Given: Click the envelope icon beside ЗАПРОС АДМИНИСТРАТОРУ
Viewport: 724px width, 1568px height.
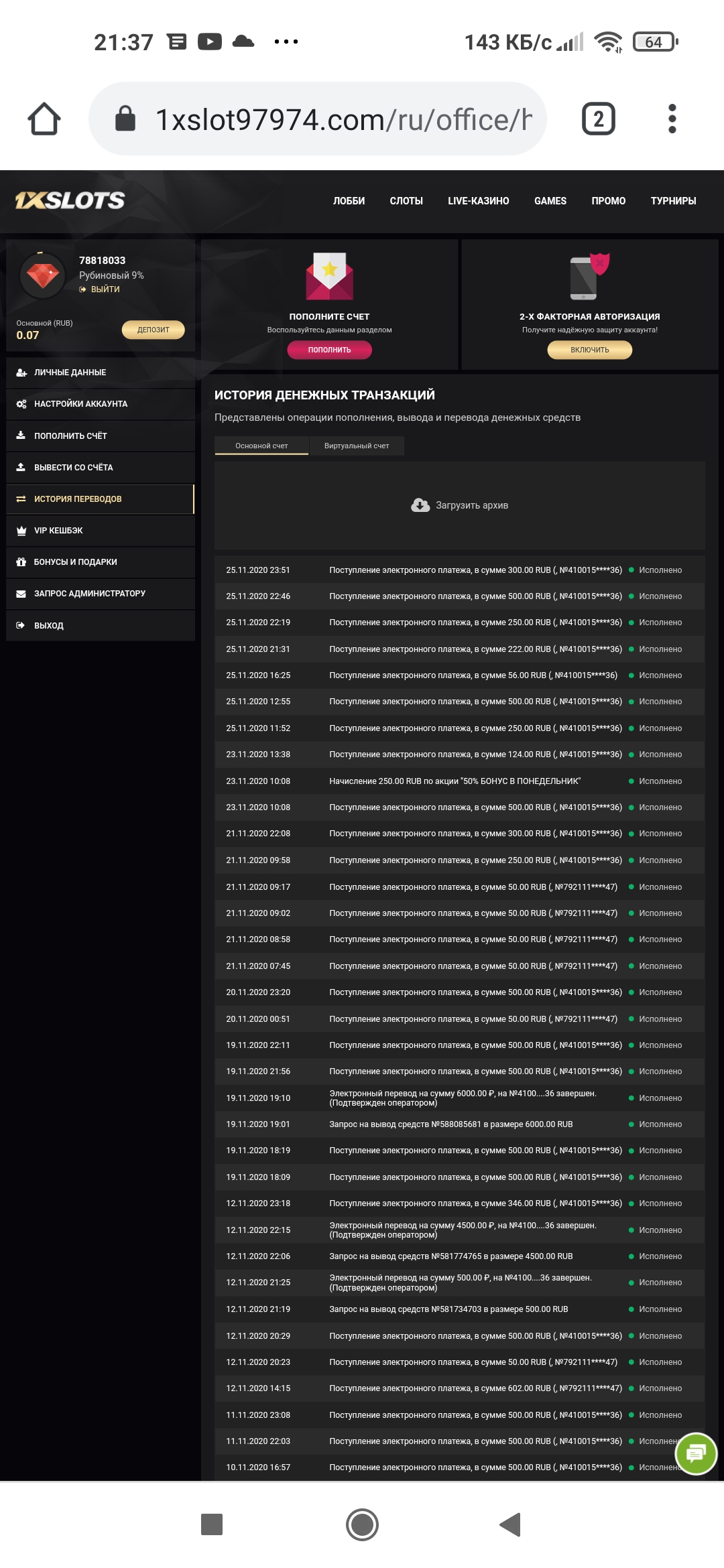Looking at the screenshot, I should point(21,594).
